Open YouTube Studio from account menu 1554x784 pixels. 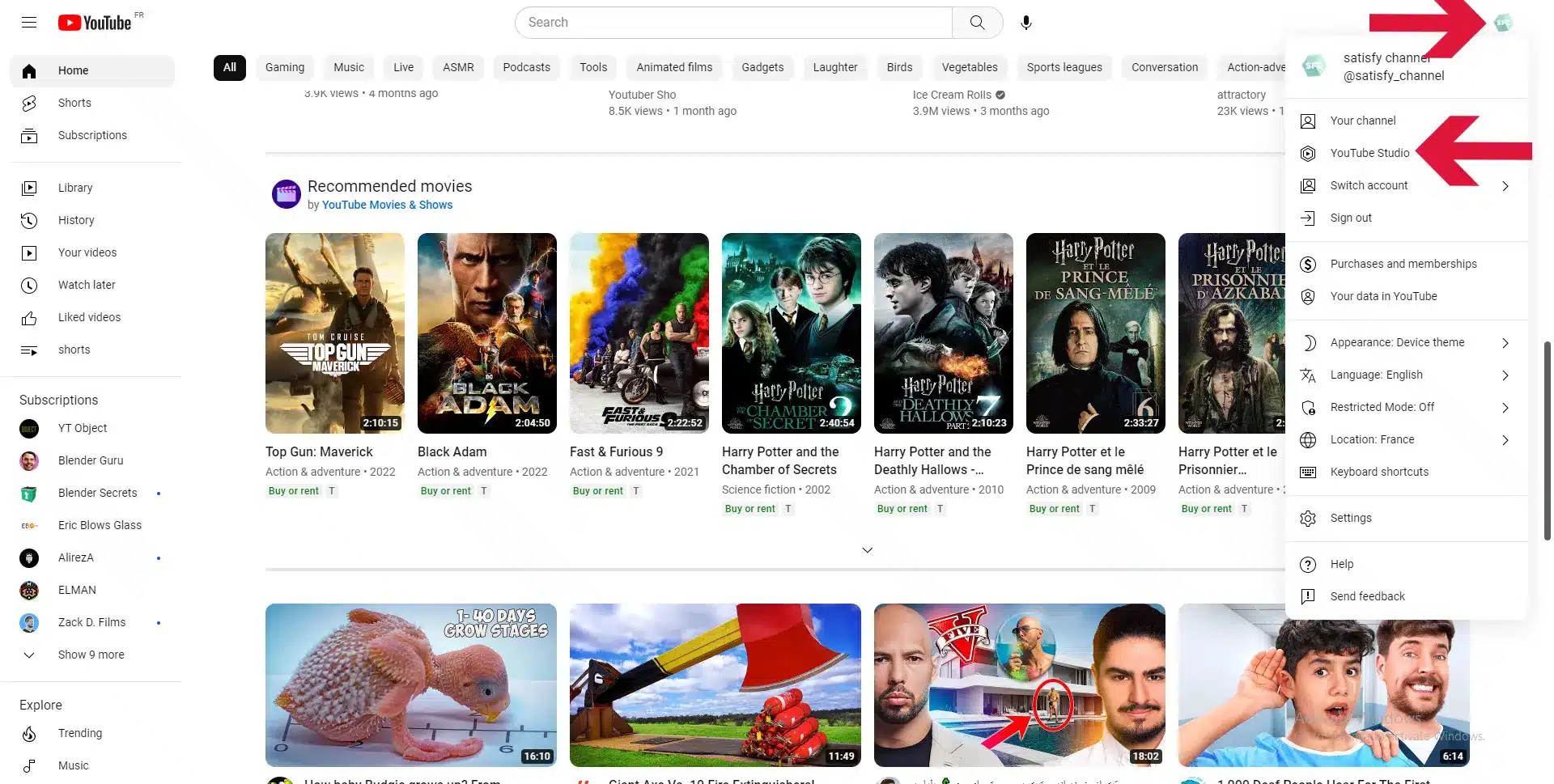tap(1369, 153)
